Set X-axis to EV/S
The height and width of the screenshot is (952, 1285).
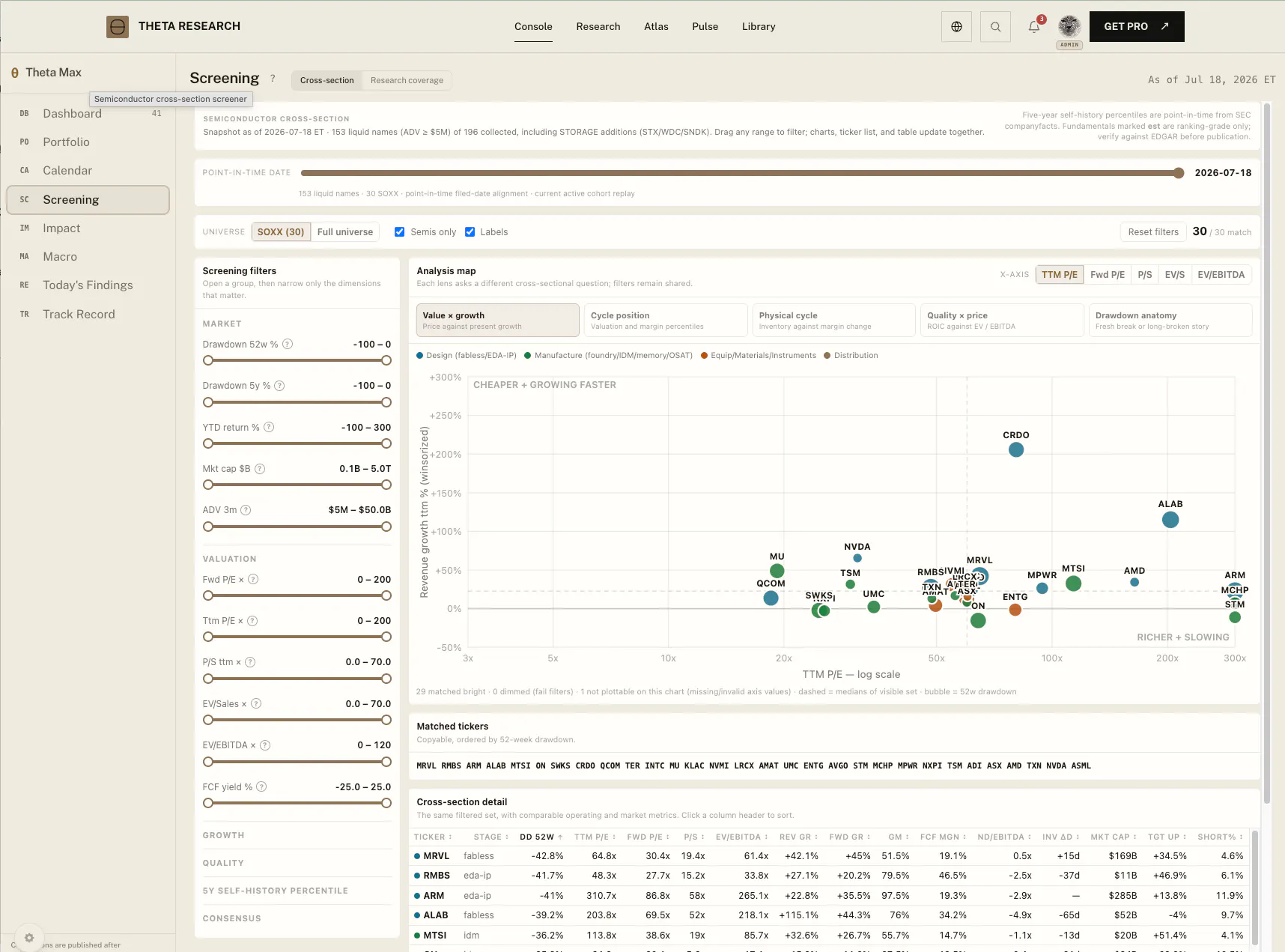pyautogui.click(x=1175, y=275)
